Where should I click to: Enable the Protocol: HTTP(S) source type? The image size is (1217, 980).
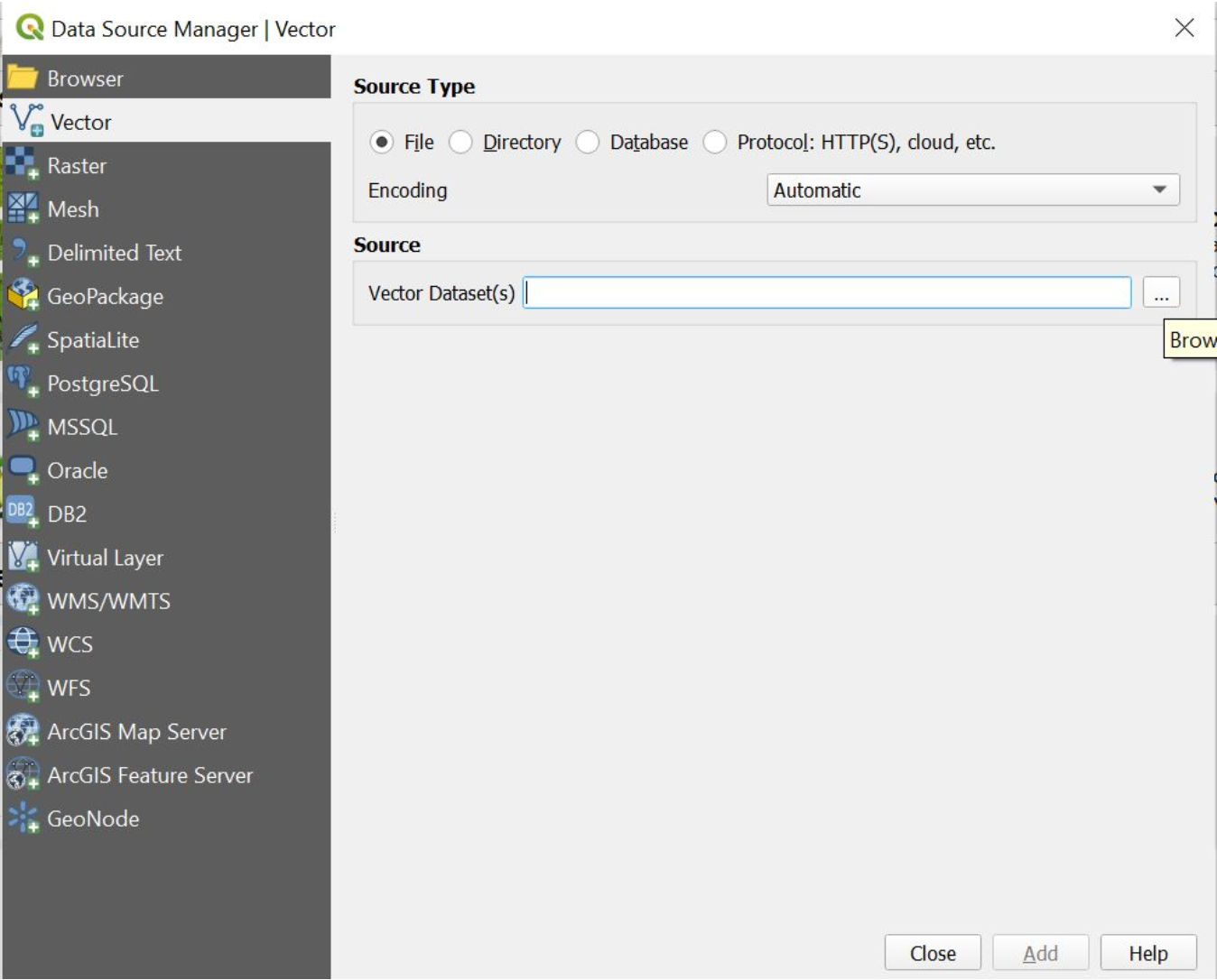click(716, 142)
